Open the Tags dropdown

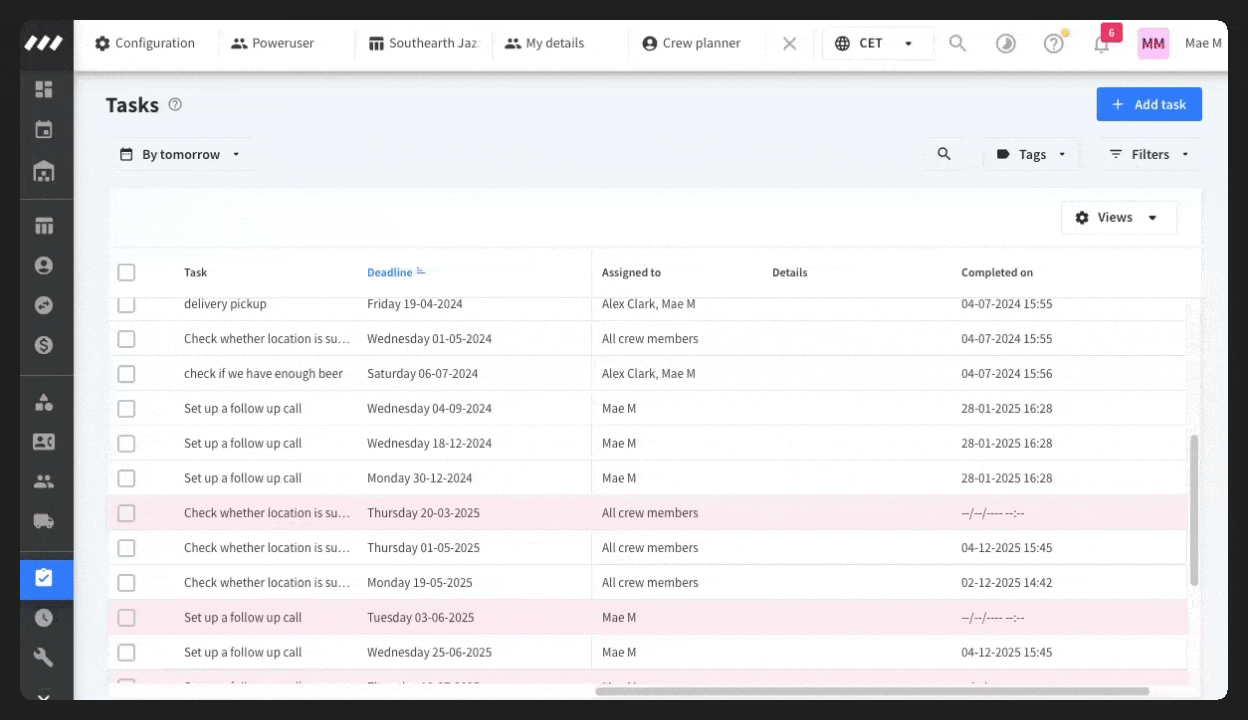pos(1031,154)
